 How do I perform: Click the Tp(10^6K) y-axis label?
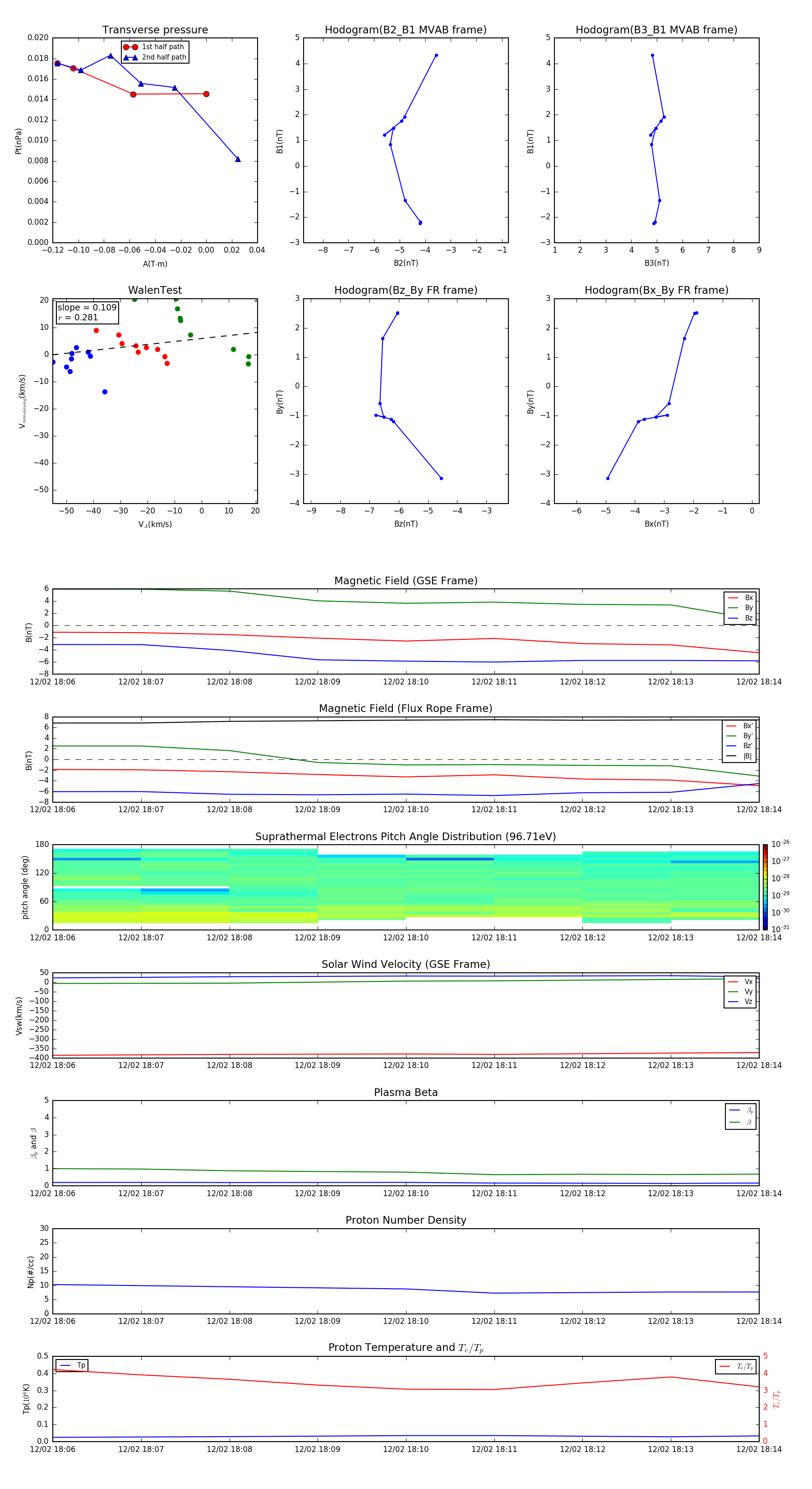point(26,1399)
